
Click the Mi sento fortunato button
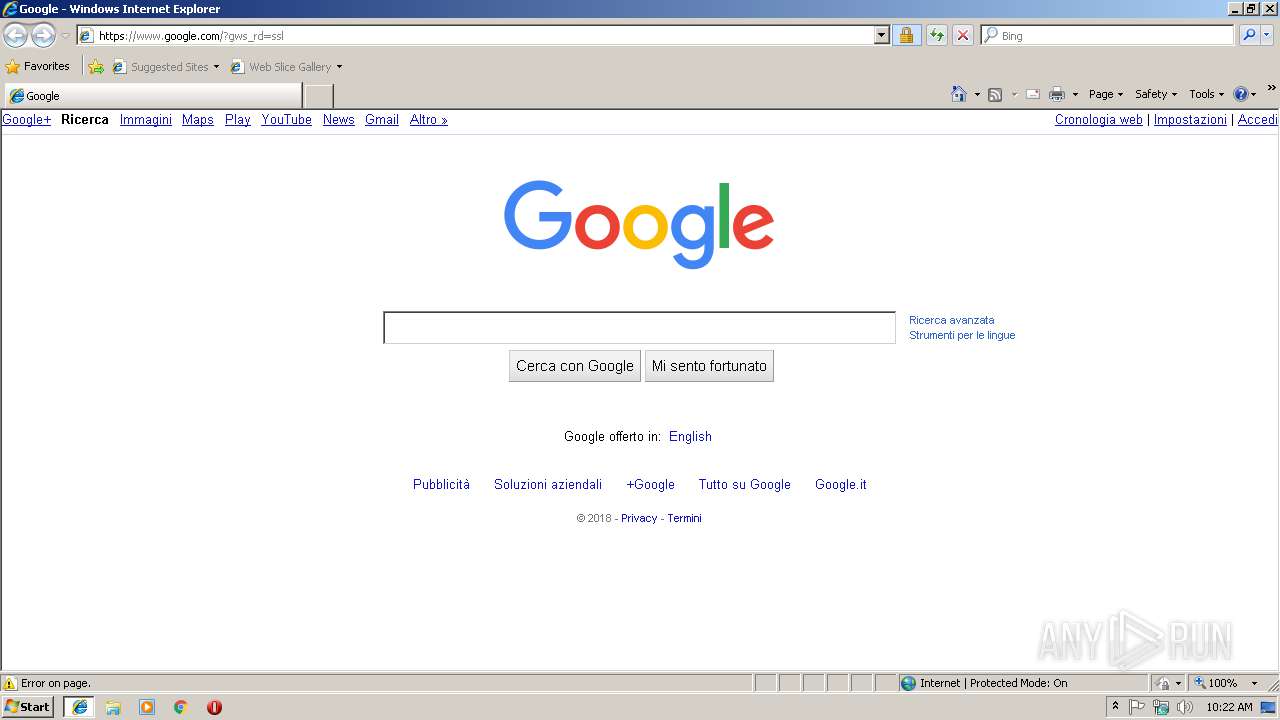pos(709,366)
